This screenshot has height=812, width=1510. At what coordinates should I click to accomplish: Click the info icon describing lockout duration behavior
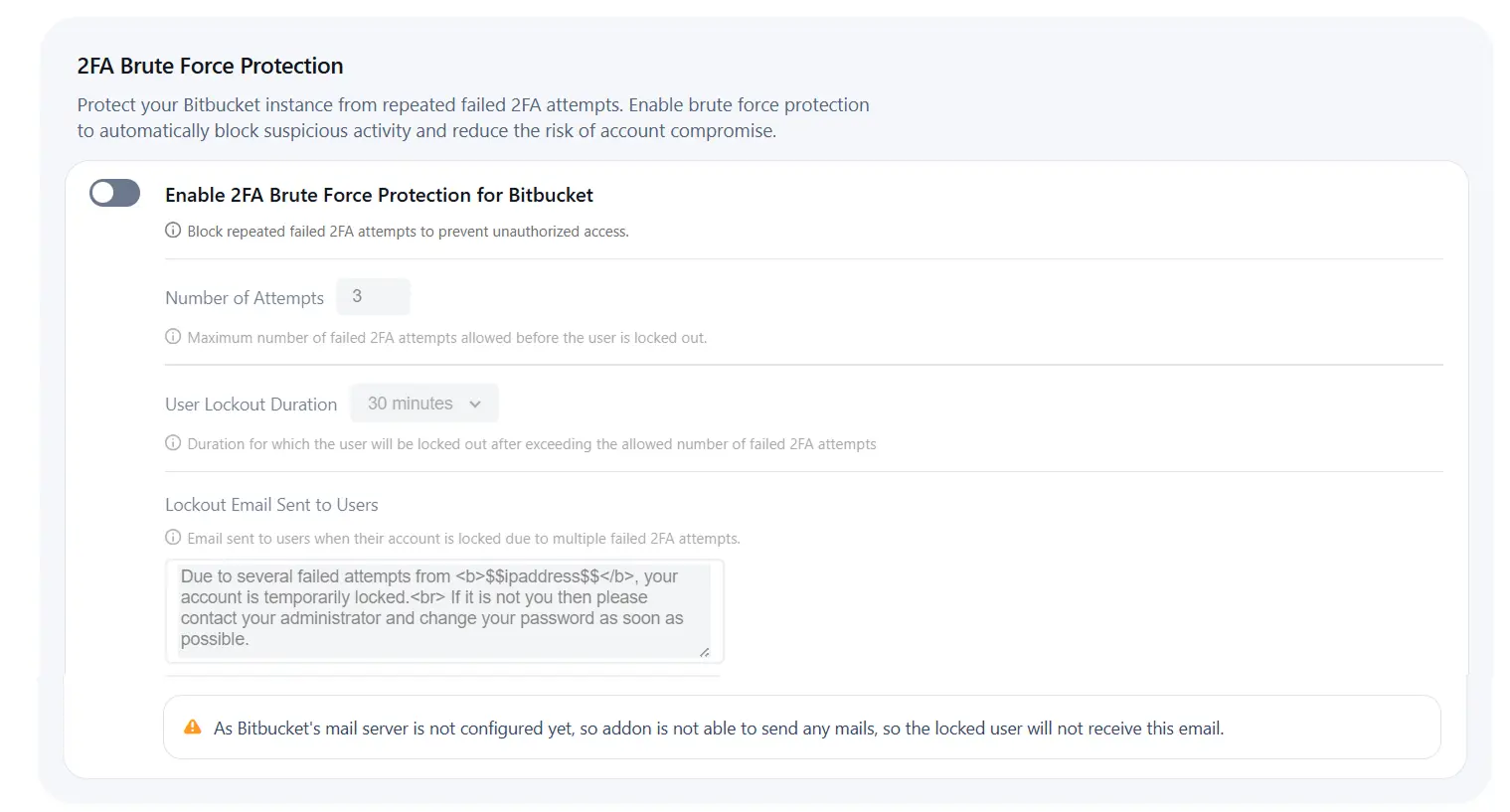point(172,443)
